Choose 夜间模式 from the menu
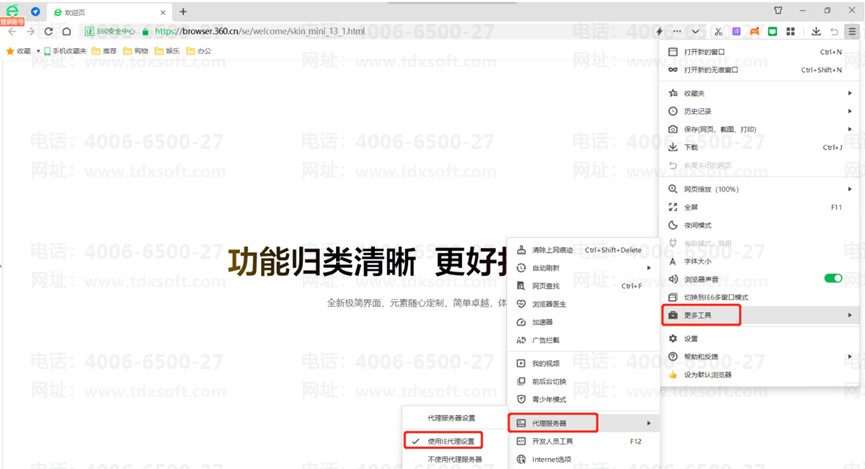The width and height of the screenshot is (865, 469). (700, 224)
